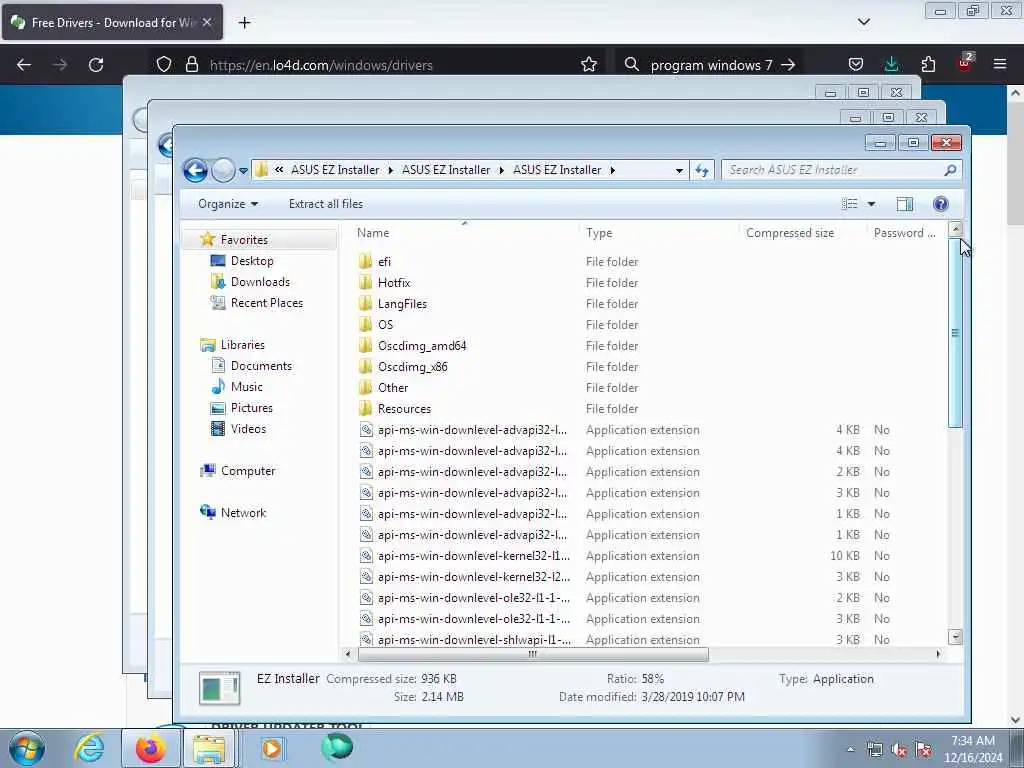Screen dimensions: 1024x768
Task: Select the OS folder icon
Action: click(366, 325)
